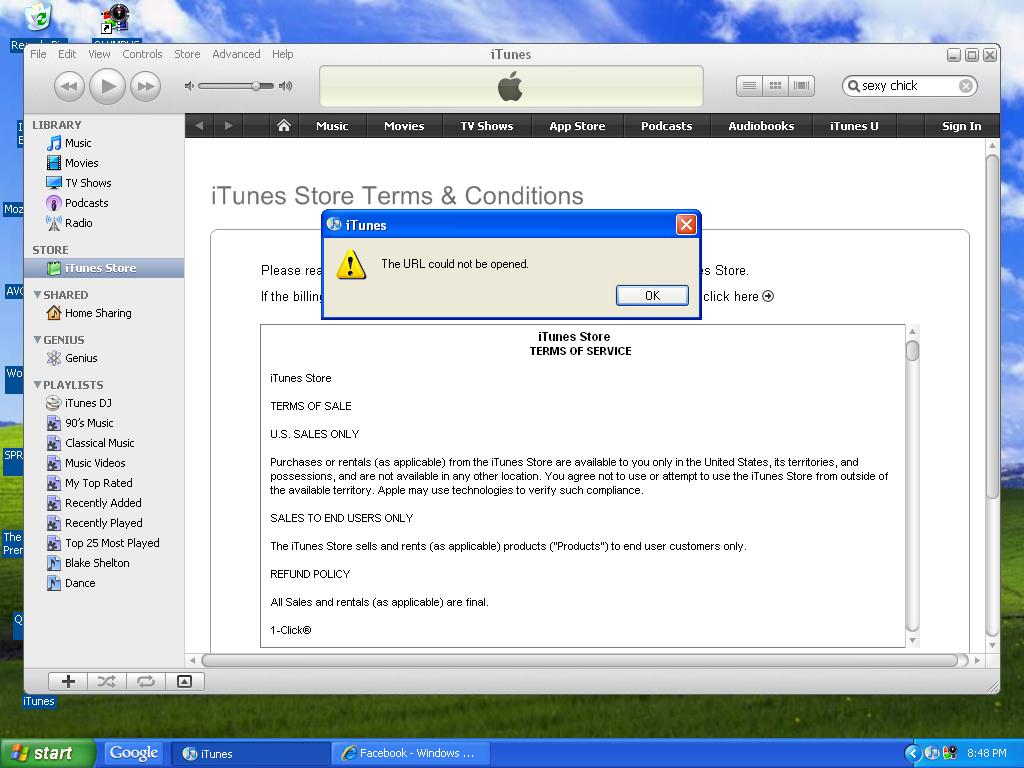
Task: Select Movies in the Library
Action: click(104, 163)
